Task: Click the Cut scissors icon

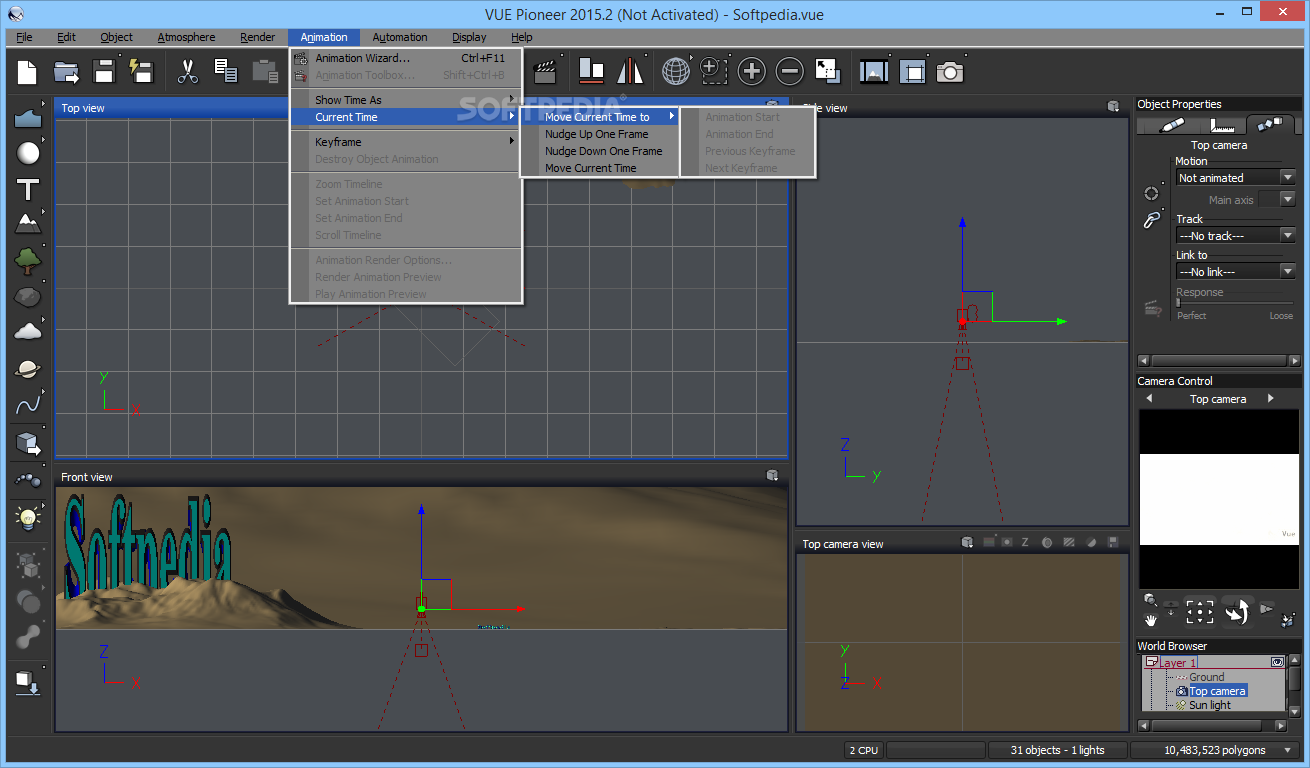Action: [187, 71]
